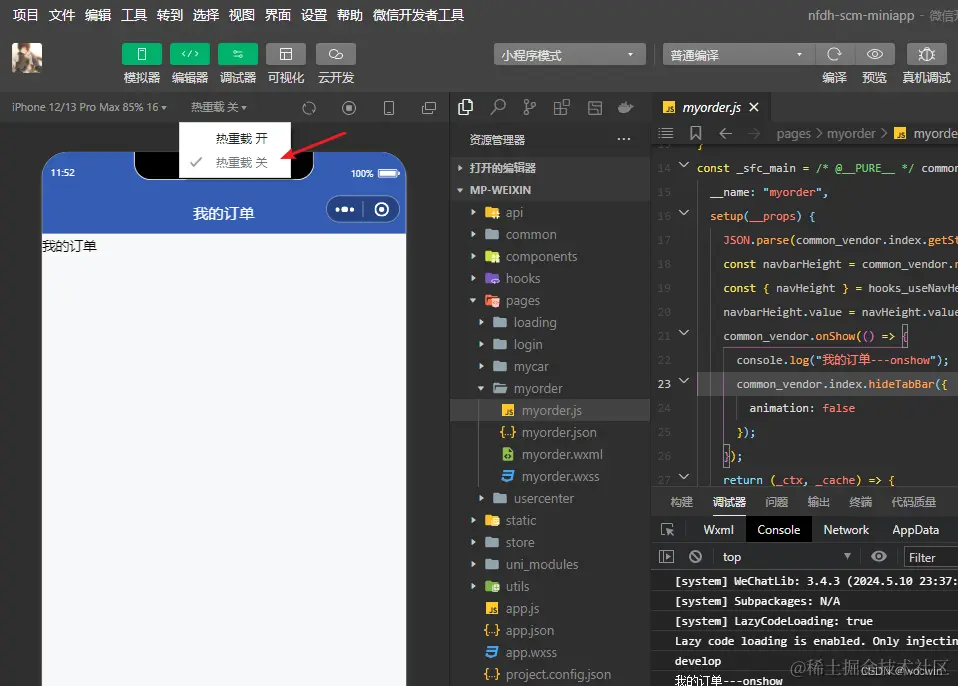Fold code at line 14 chevron
The image size is (958, 686).
pos(684,164)
